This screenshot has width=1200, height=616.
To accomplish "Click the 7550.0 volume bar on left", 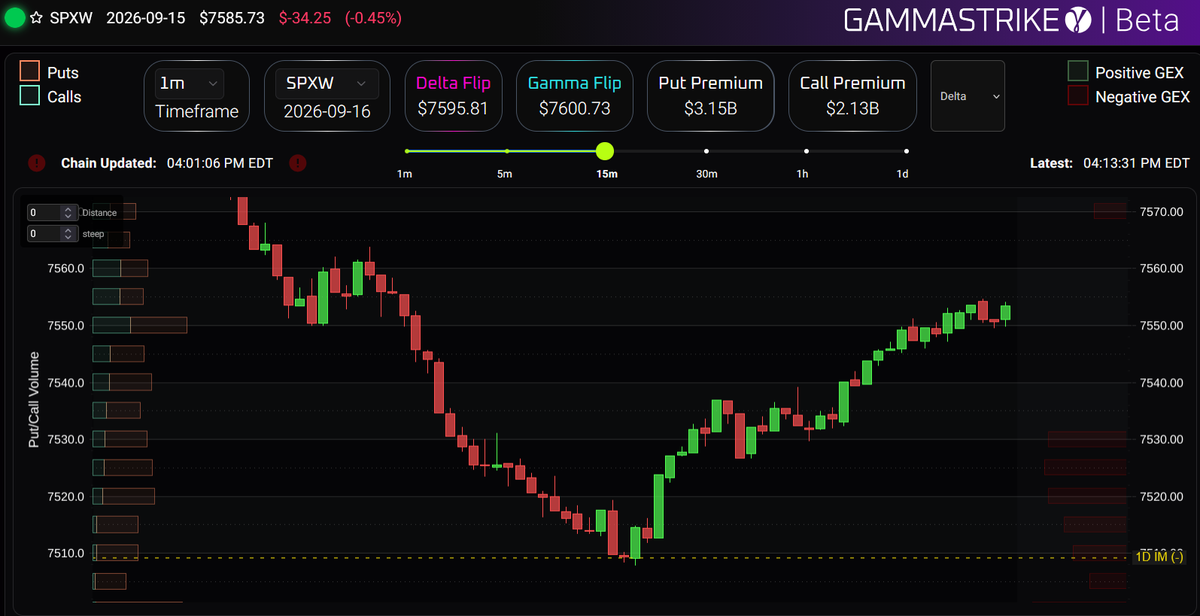I will (140, 325).
